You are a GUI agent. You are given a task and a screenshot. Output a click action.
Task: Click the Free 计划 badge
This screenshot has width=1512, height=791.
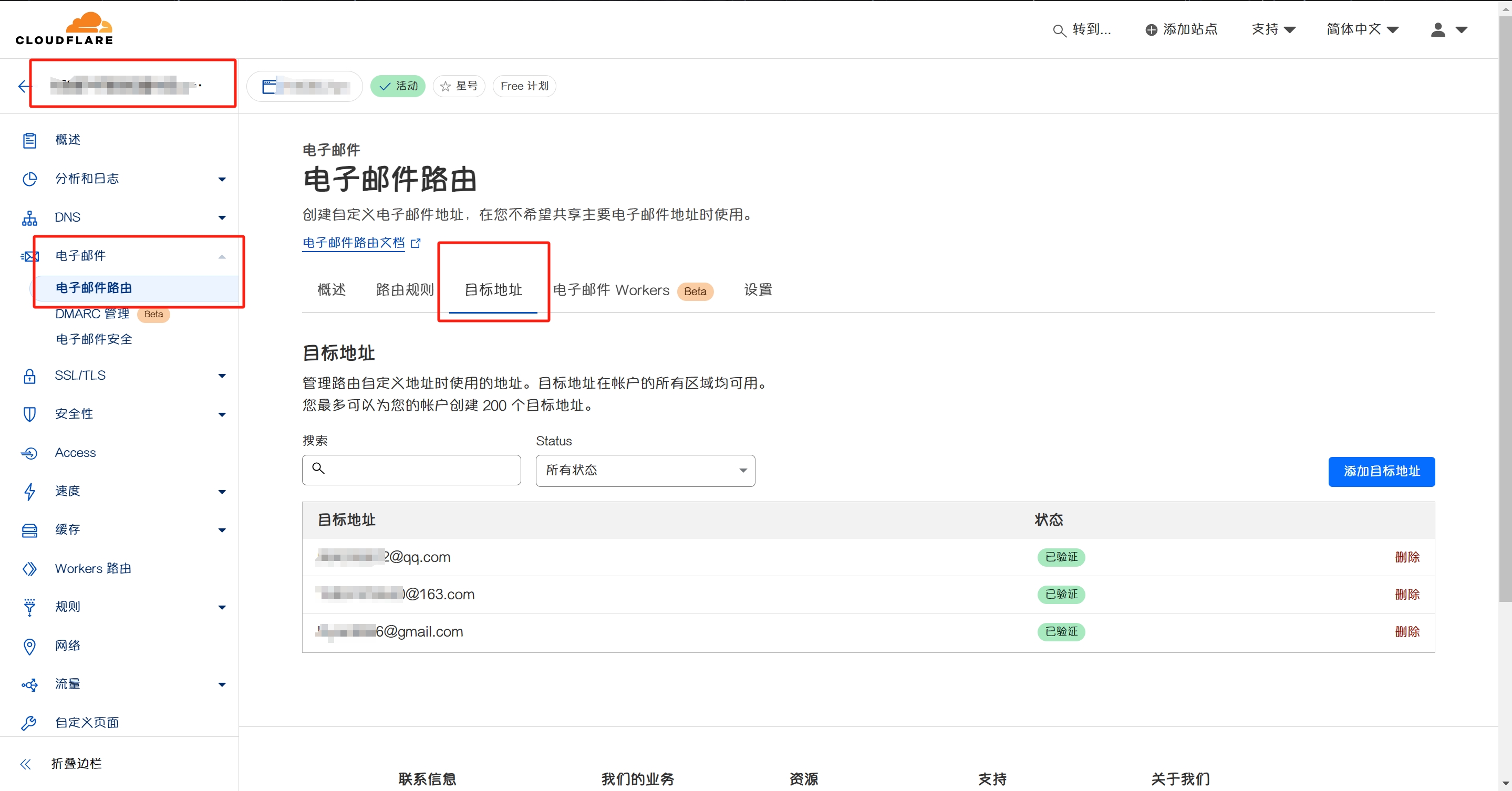[524, 86]
